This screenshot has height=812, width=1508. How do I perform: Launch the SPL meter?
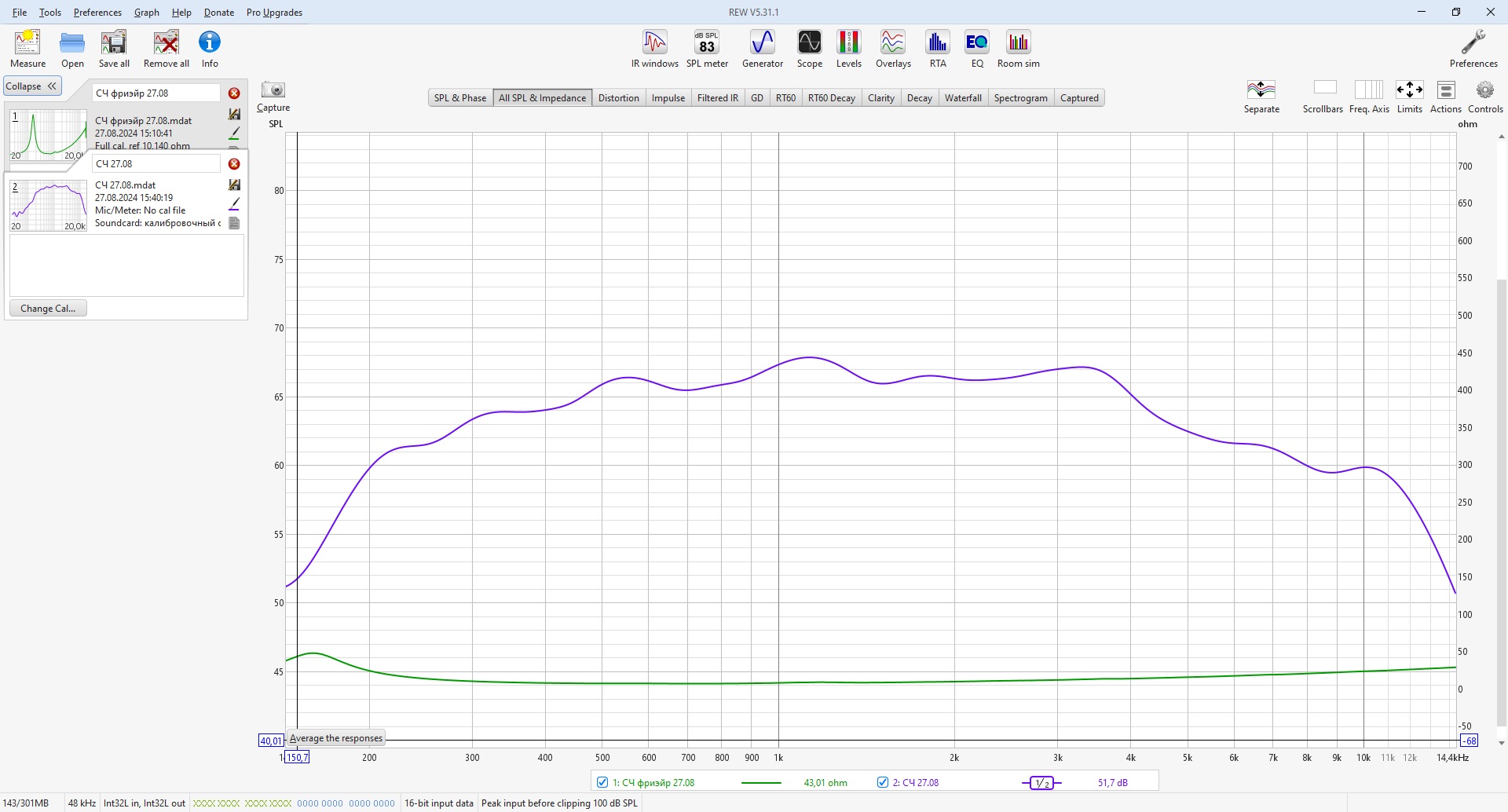[707, 49]
